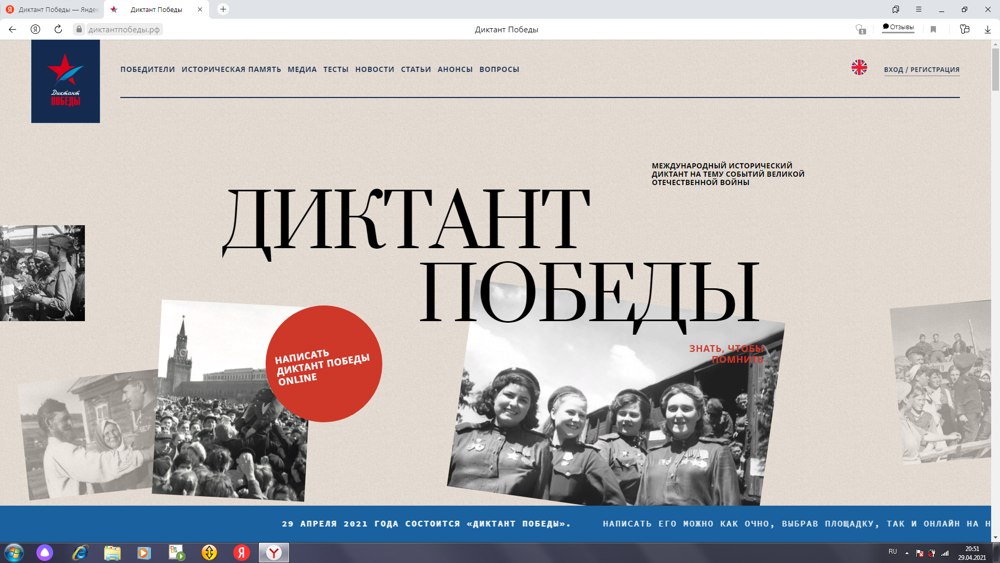The height and width of the screenshot is (563, 1000).
Task: Open the Отзывы reviews button
Action: tap(898, 27)
